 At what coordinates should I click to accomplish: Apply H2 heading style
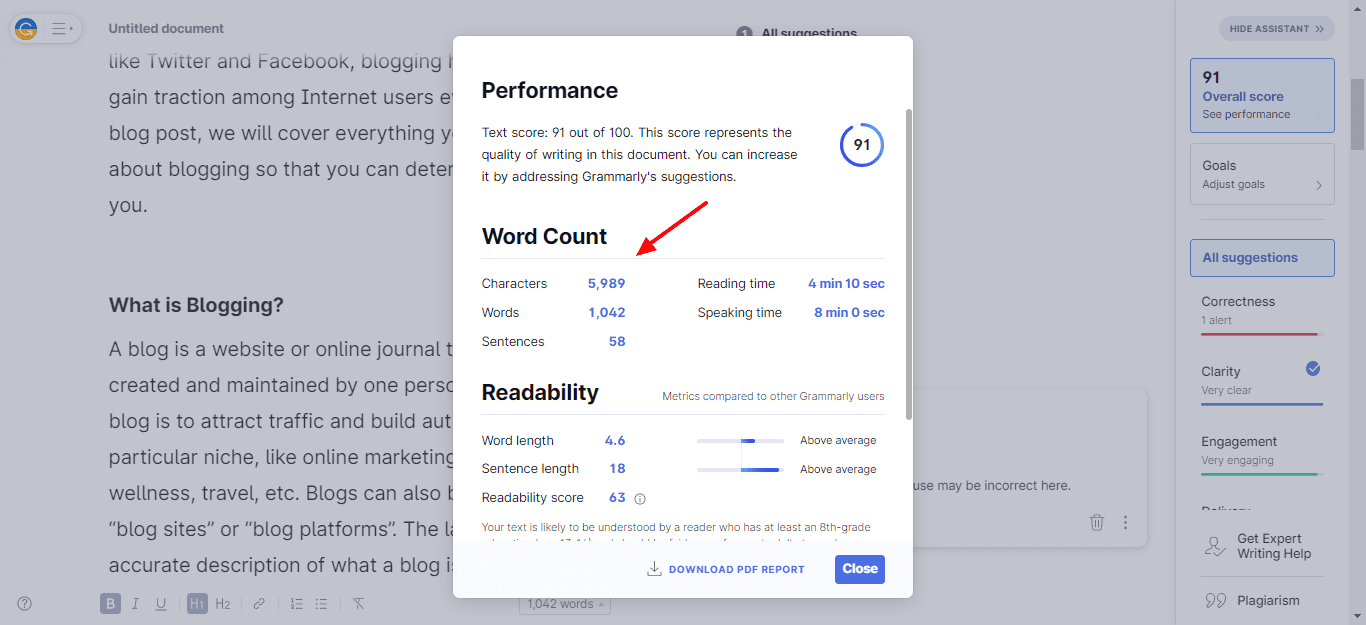(223, 604)
